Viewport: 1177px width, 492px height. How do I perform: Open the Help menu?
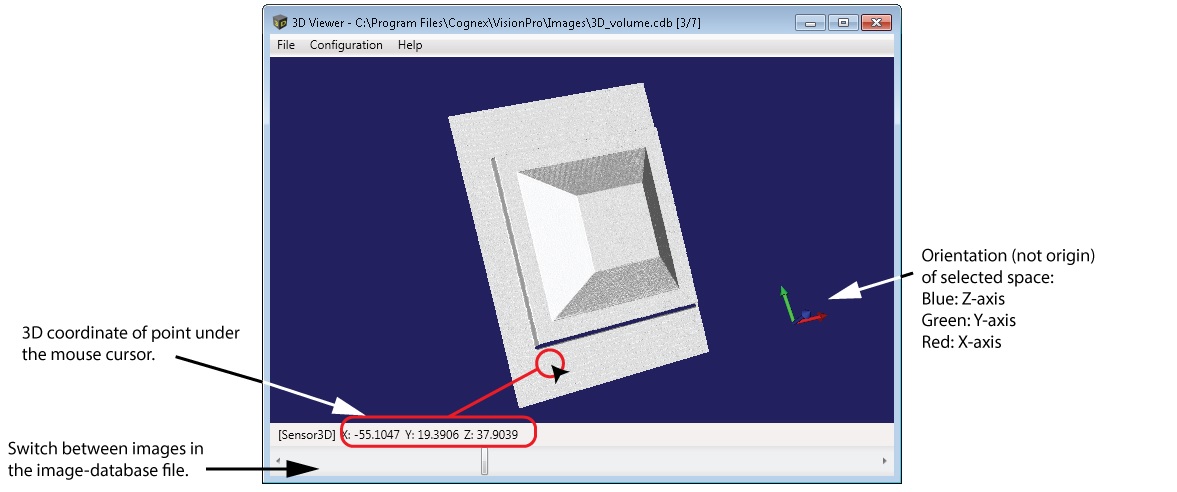click(410, 45)
